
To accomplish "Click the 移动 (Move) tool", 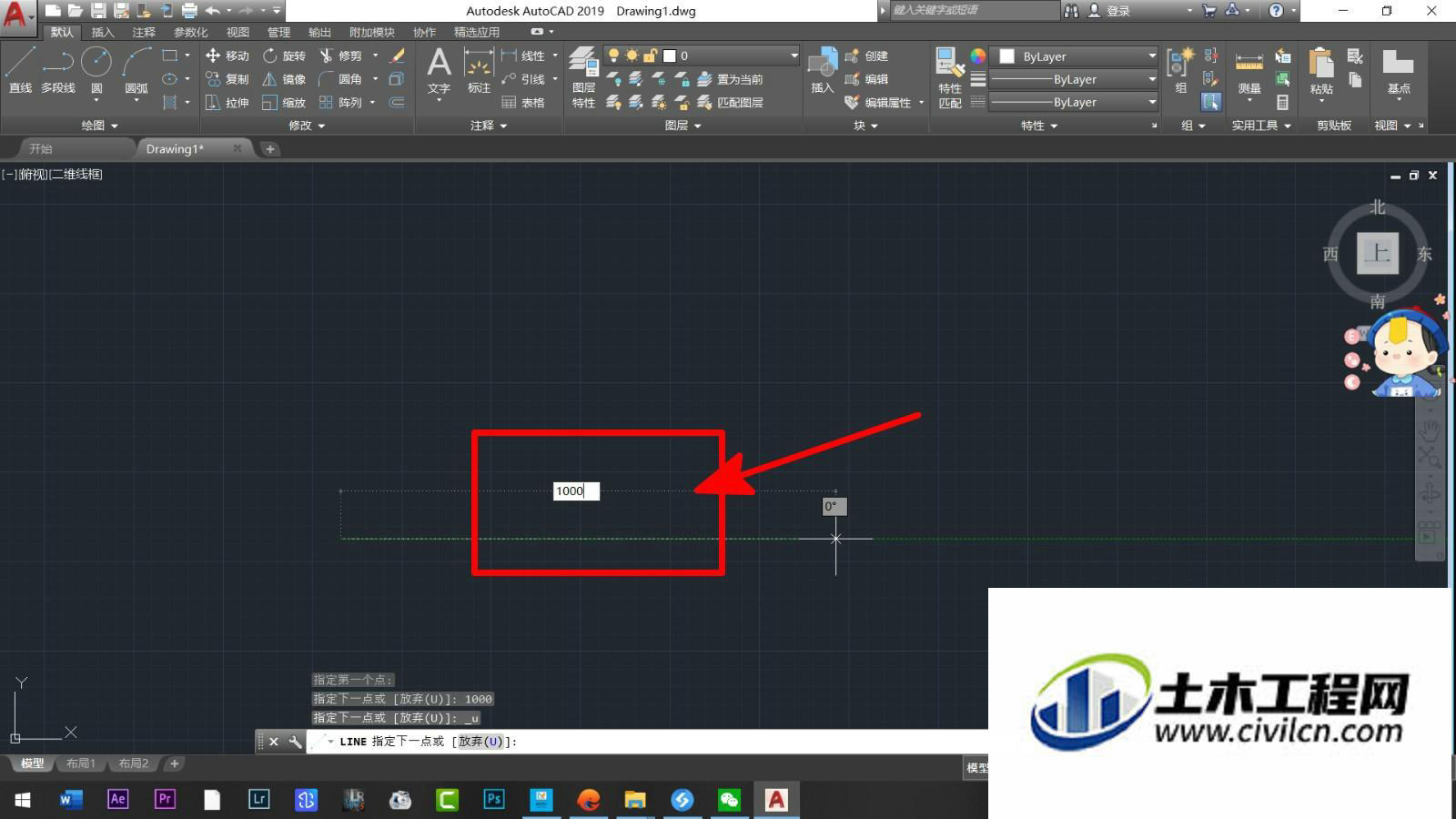I will click(x=227, y=56).
